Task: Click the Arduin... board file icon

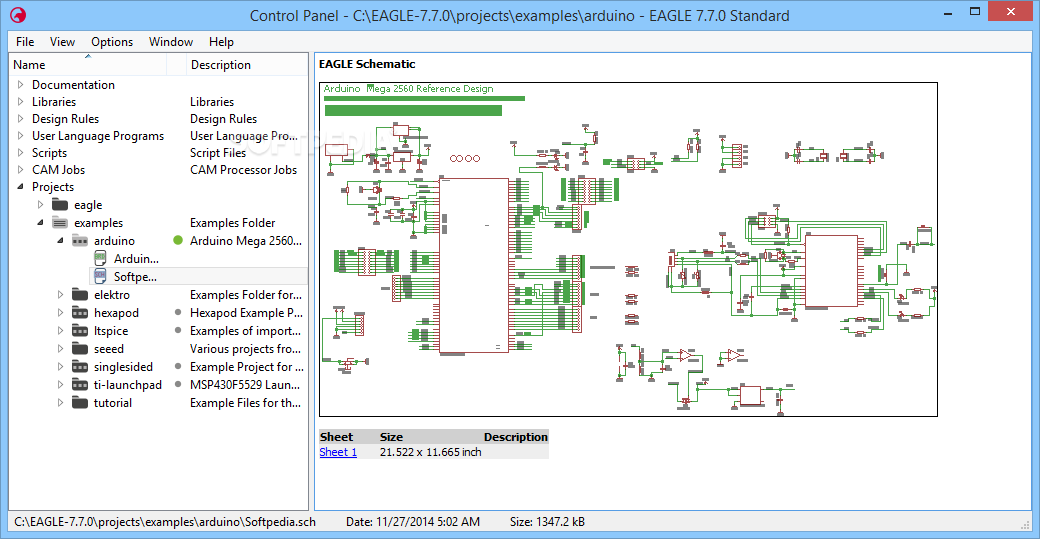Action: coord(100,258)
